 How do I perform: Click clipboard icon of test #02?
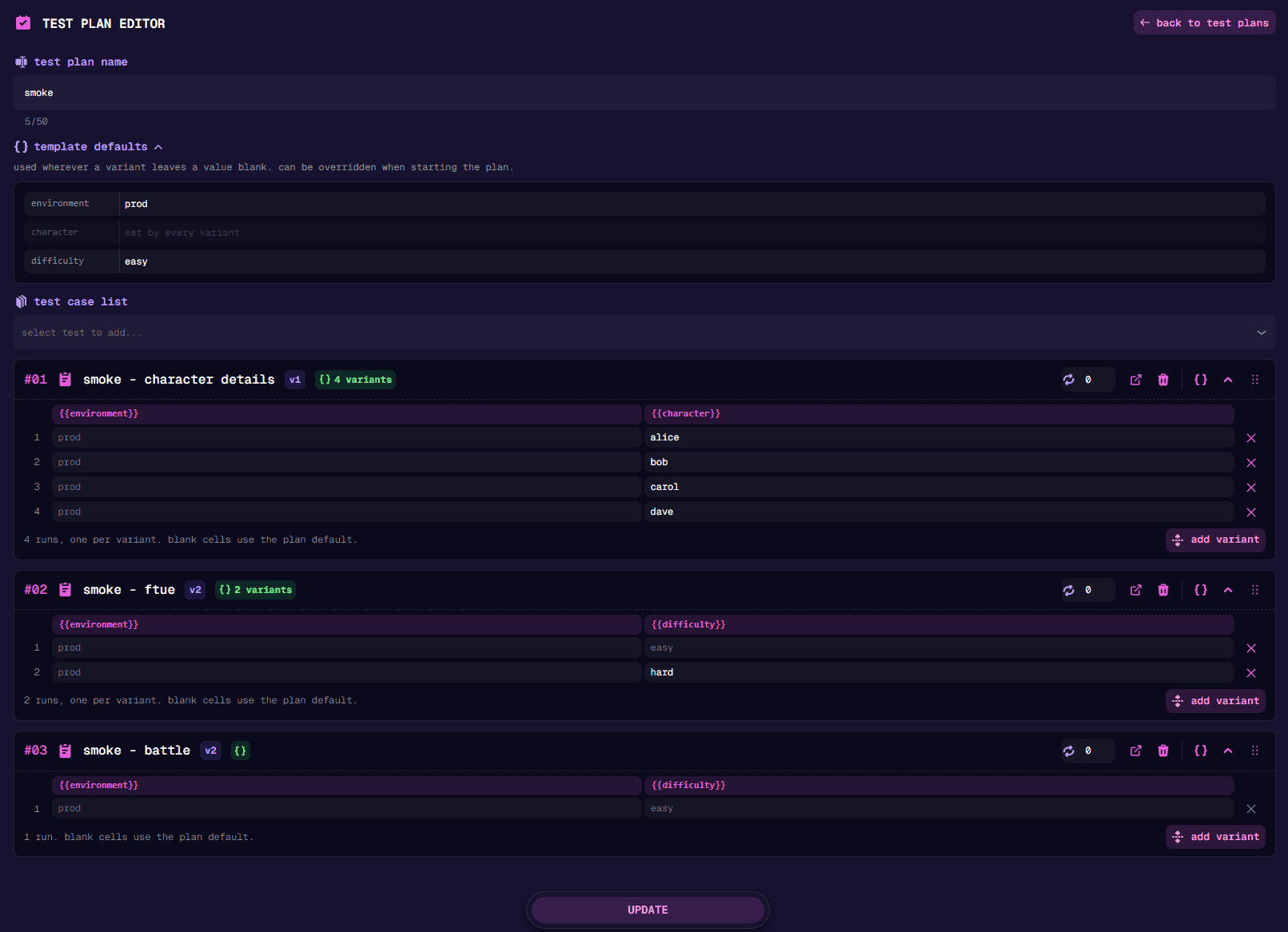pos(66,590)
